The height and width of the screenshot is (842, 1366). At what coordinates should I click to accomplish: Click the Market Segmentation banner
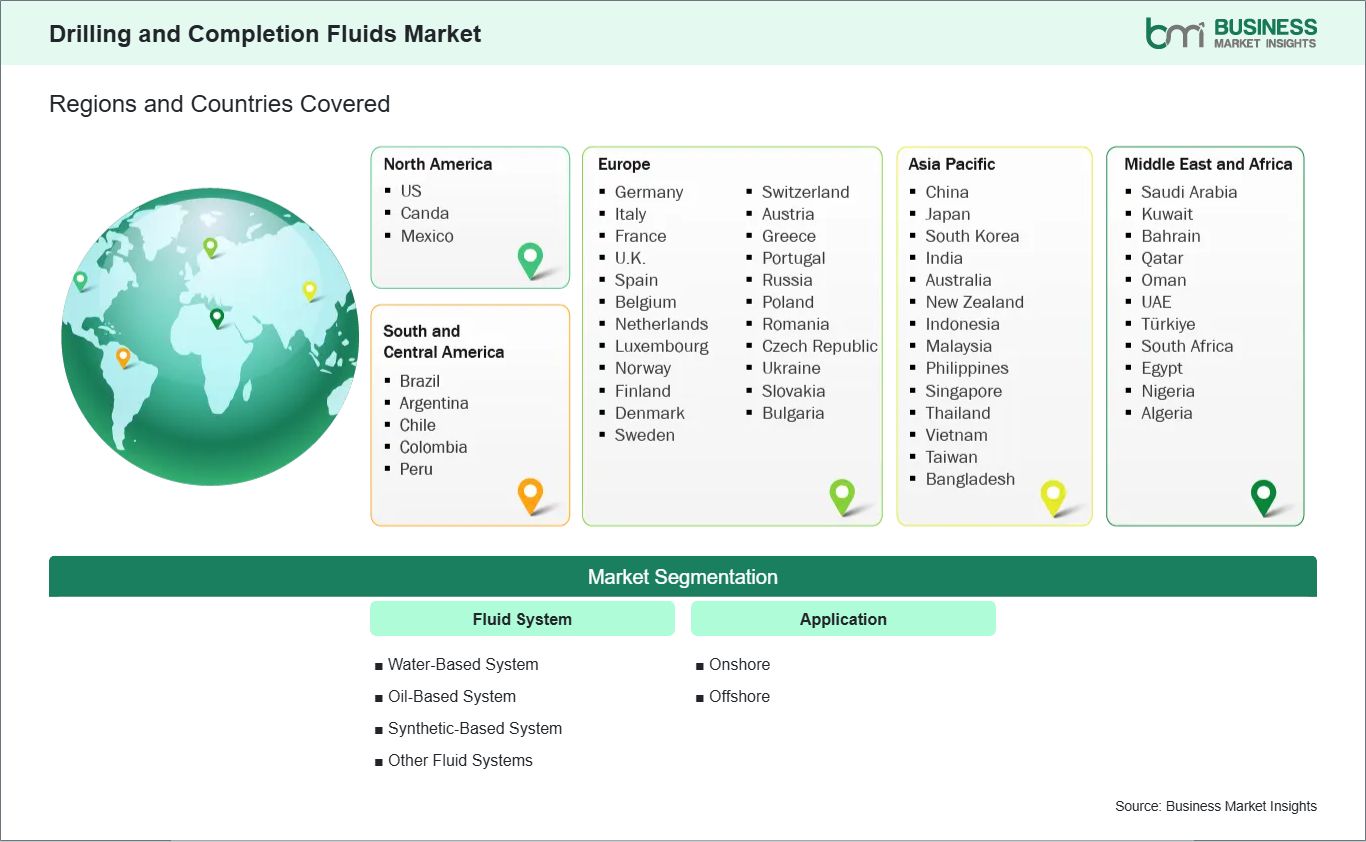click(x=683, y=576)
